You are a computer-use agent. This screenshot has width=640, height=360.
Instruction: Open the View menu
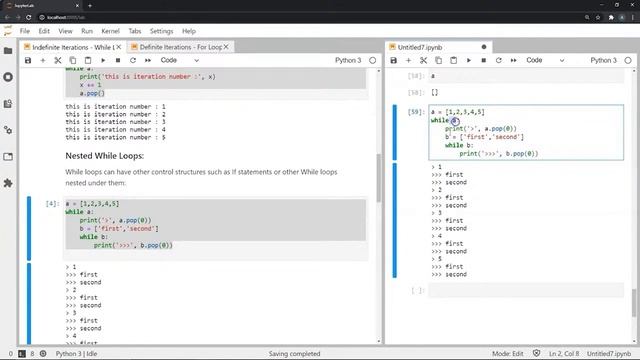(x=65, y=31)
